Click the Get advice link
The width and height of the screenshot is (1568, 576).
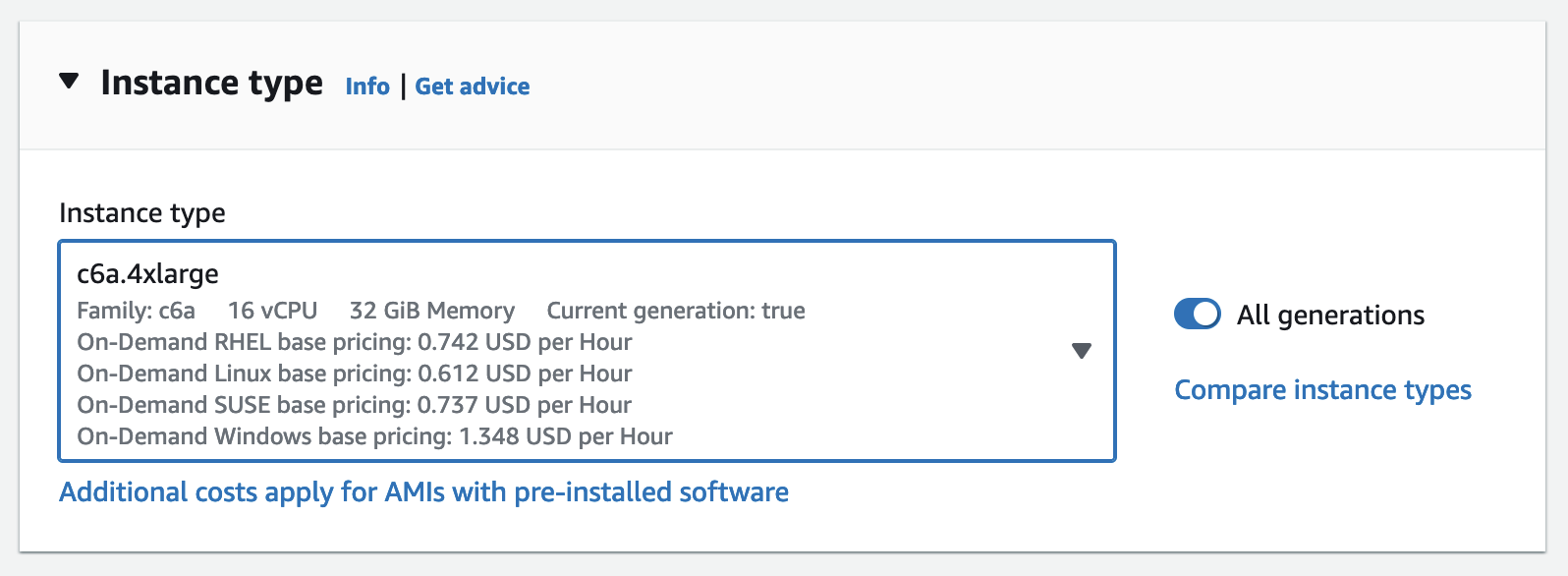tap(472, 86)
